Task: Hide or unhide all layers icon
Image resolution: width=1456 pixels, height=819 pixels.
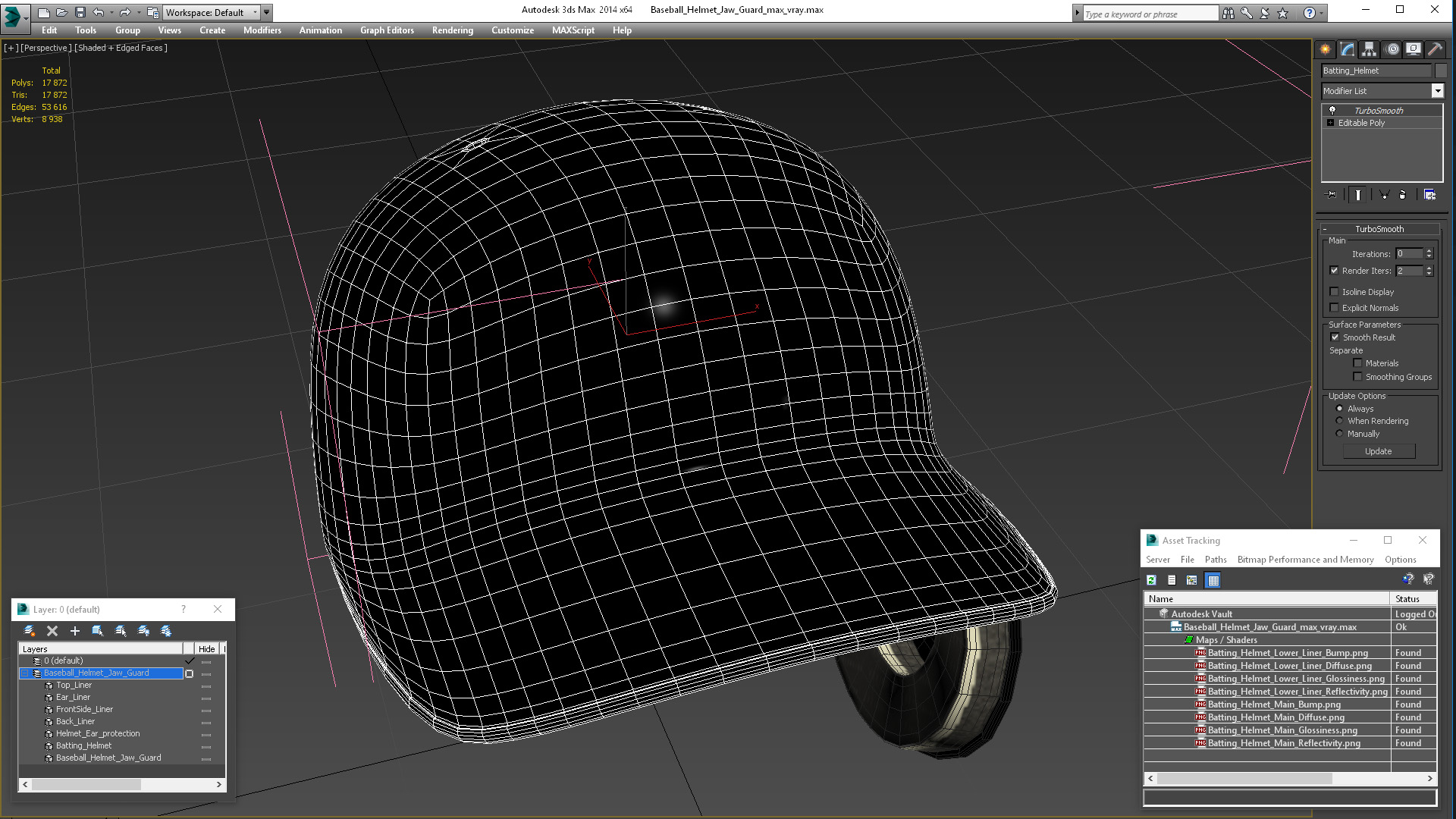Action: (x=143, y=631)
